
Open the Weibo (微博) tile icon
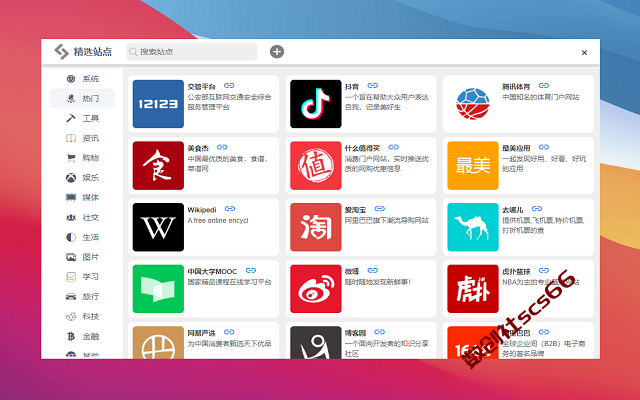[316, 289]
